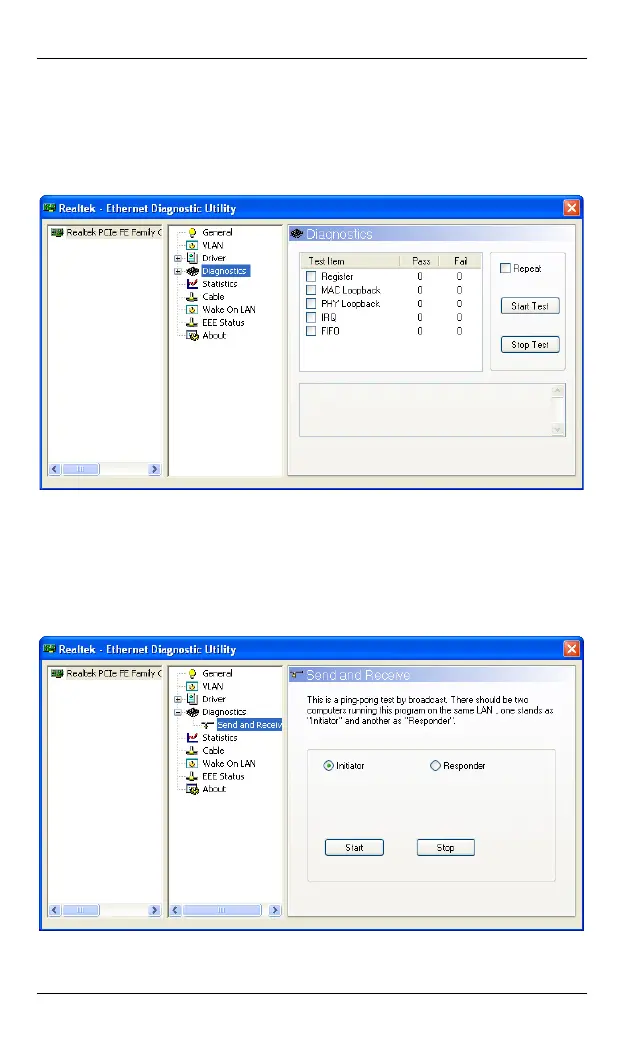Screen dimensions: 624x1048
Task: Click the Start Test button
Action: click(x=530, y=306)
